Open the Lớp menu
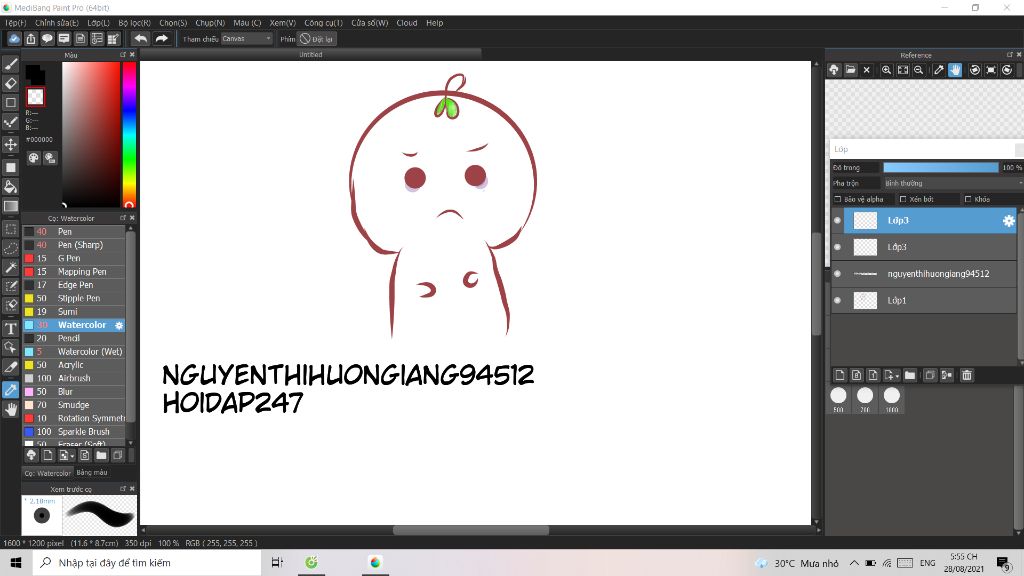 click(99, 23)
